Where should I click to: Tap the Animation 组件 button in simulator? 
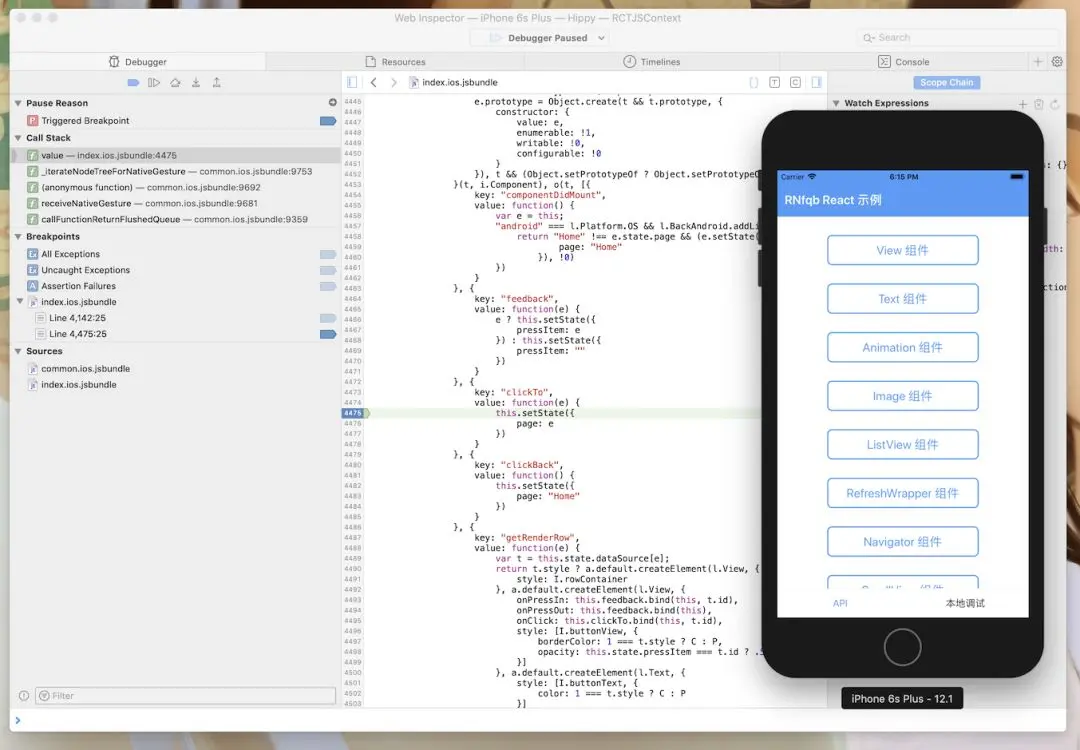[x=902, y=347]
